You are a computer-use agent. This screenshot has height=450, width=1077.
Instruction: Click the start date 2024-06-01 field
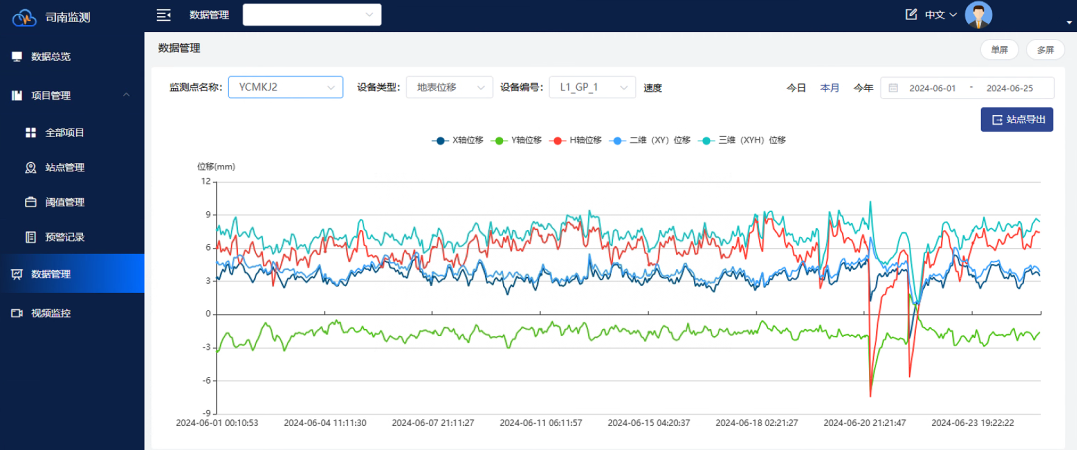932,88
